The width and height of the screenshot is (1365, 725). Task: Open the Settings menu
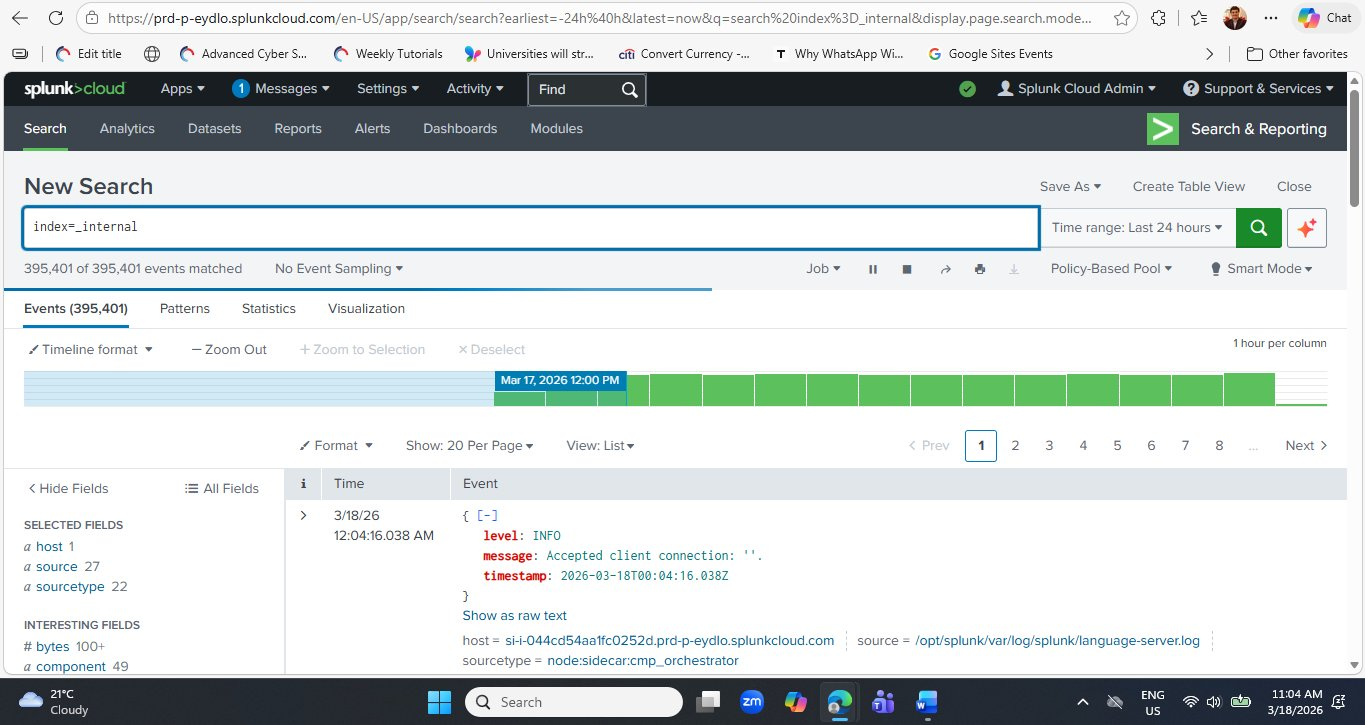pyautogui.click(x=387, y=88)
